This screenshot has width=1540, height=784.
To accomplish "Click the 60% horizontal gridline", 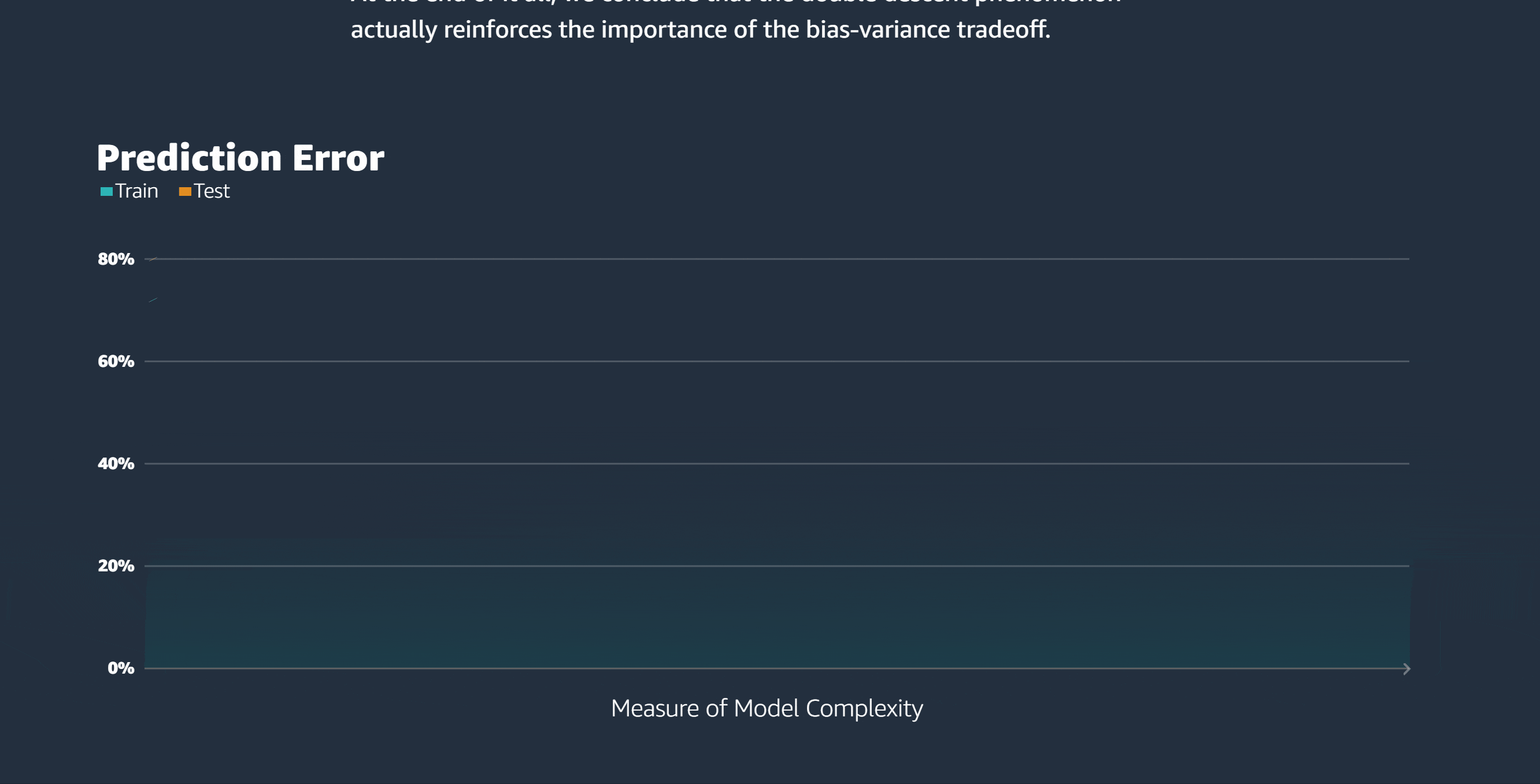I will 777,361.
